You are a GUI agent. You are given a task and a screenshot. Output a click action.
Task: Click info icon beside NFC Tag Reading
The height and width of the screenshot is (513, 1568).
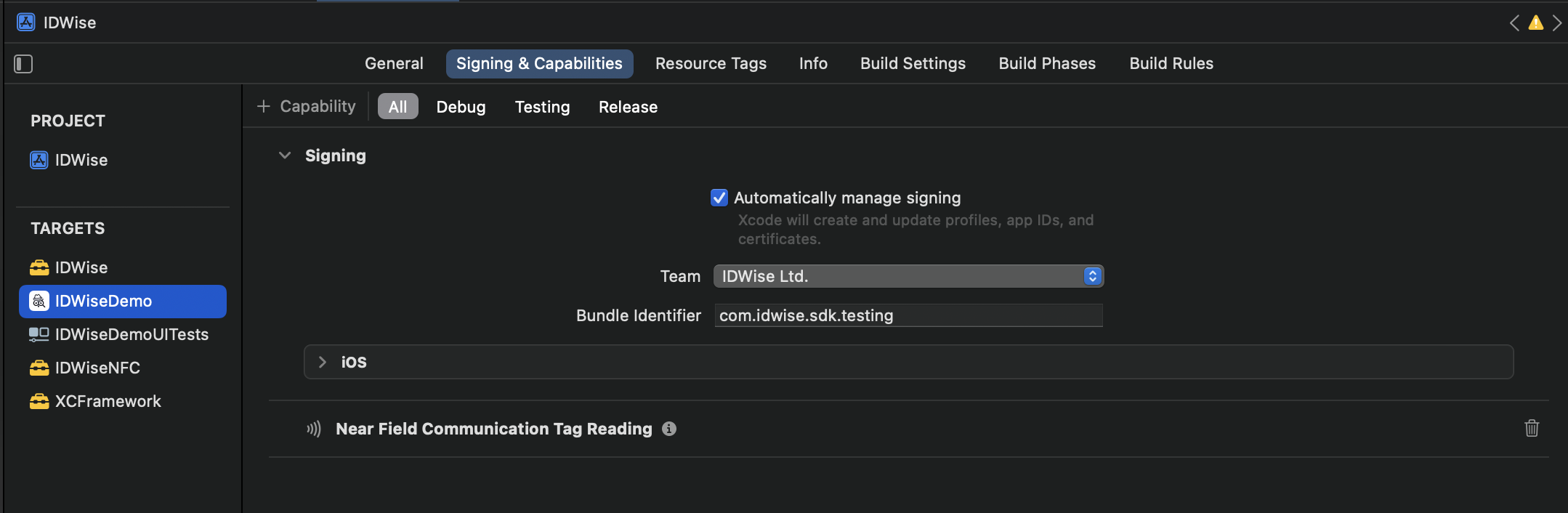point(669,429)
